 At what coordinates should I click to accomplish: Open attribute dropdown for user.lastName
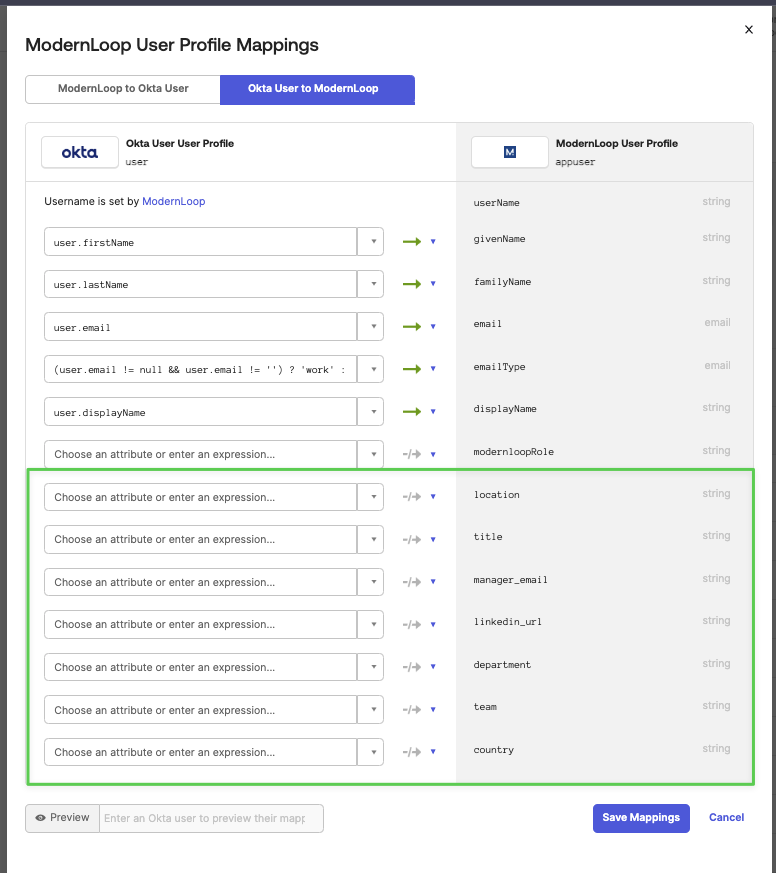pos(370,284)
